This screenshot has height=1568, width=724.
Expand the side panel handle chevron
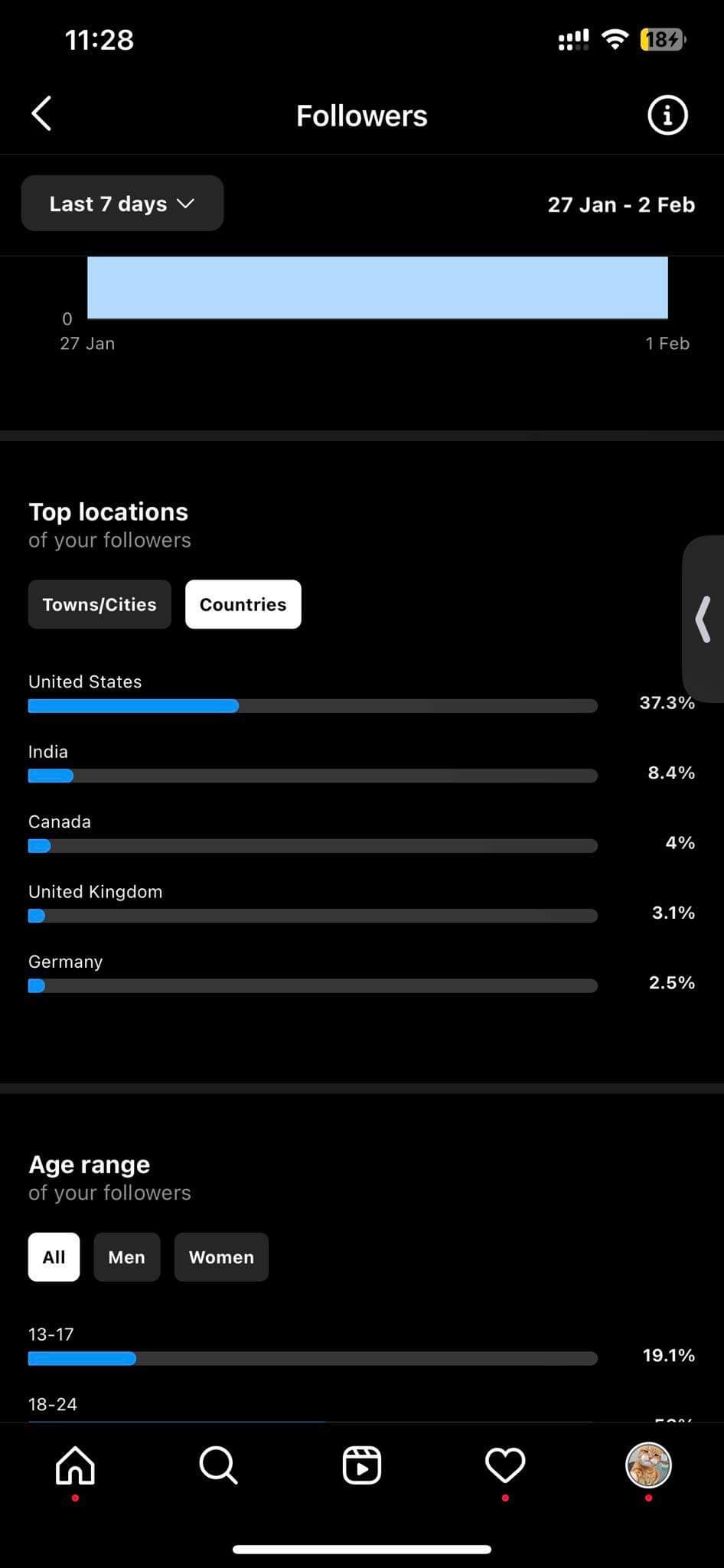click(703, 619)
